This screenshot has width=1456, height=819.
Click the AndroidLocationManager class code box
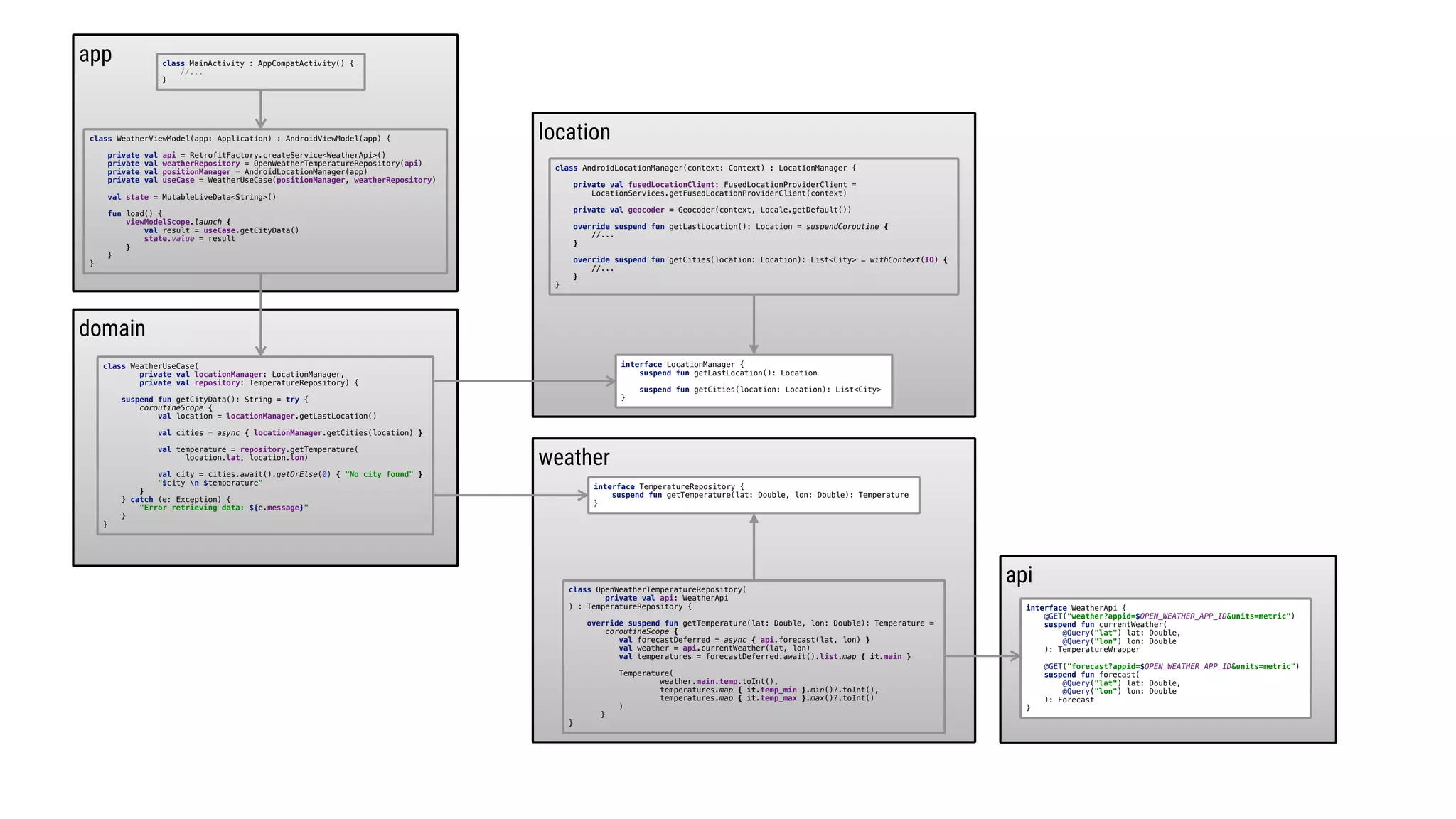pos(754,226)
